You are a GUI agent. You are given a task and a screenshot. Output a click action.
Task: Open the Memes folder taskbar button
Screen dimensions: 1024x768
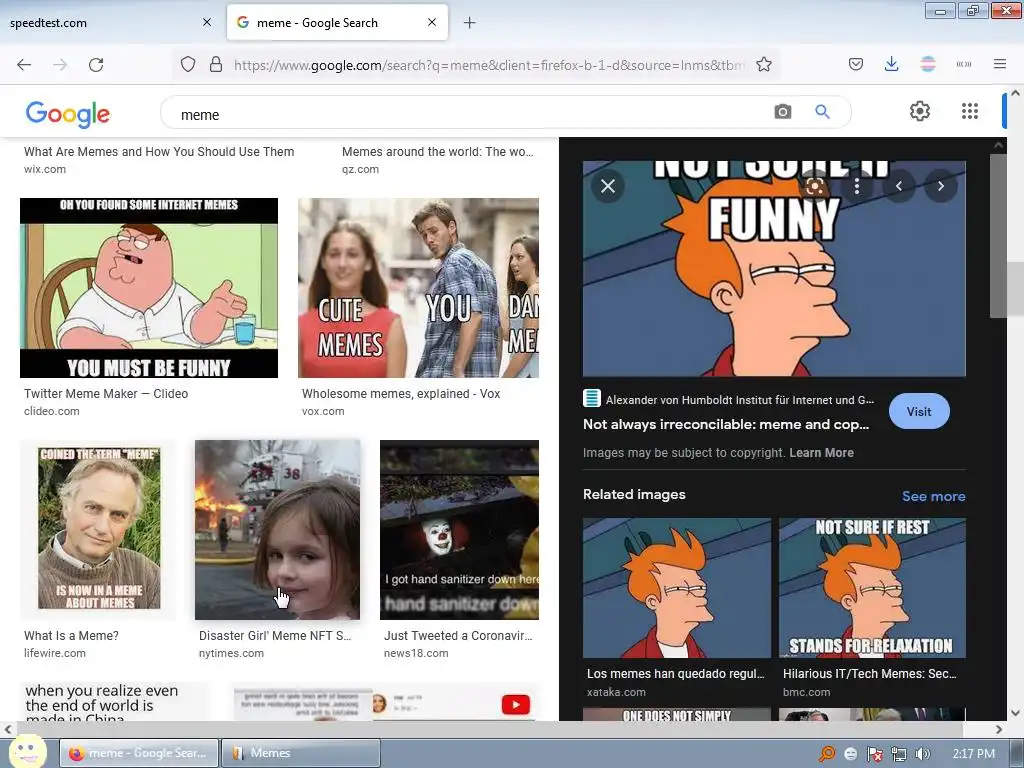coord(301,753)
